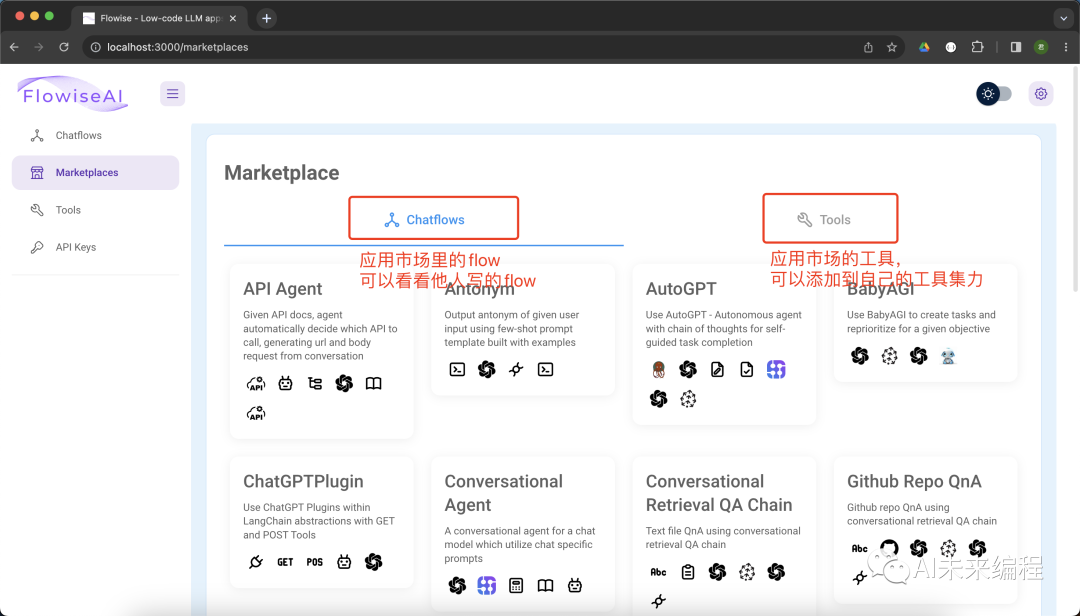
Task: Click the file check icon in AutoGPT card
Action: point(747,369)
